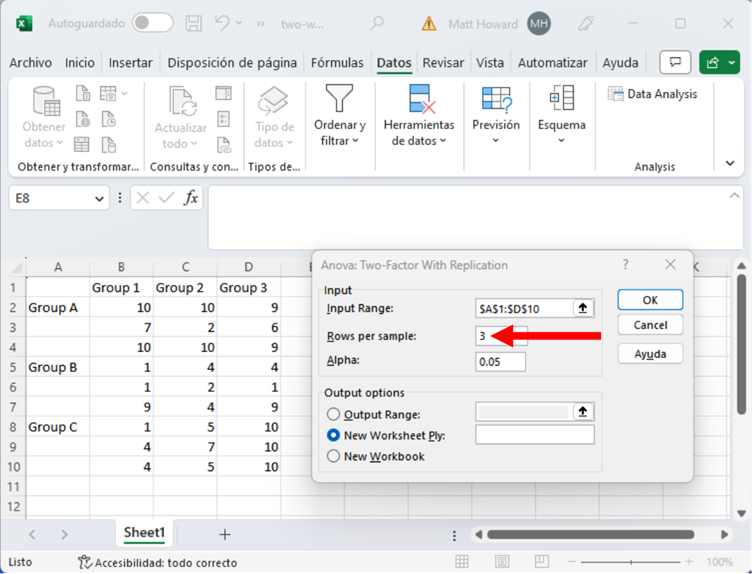Viewport: 752px width, 574px height.
Task: Click Input Range collapse selector icon
Action: [x=583, y=309]
